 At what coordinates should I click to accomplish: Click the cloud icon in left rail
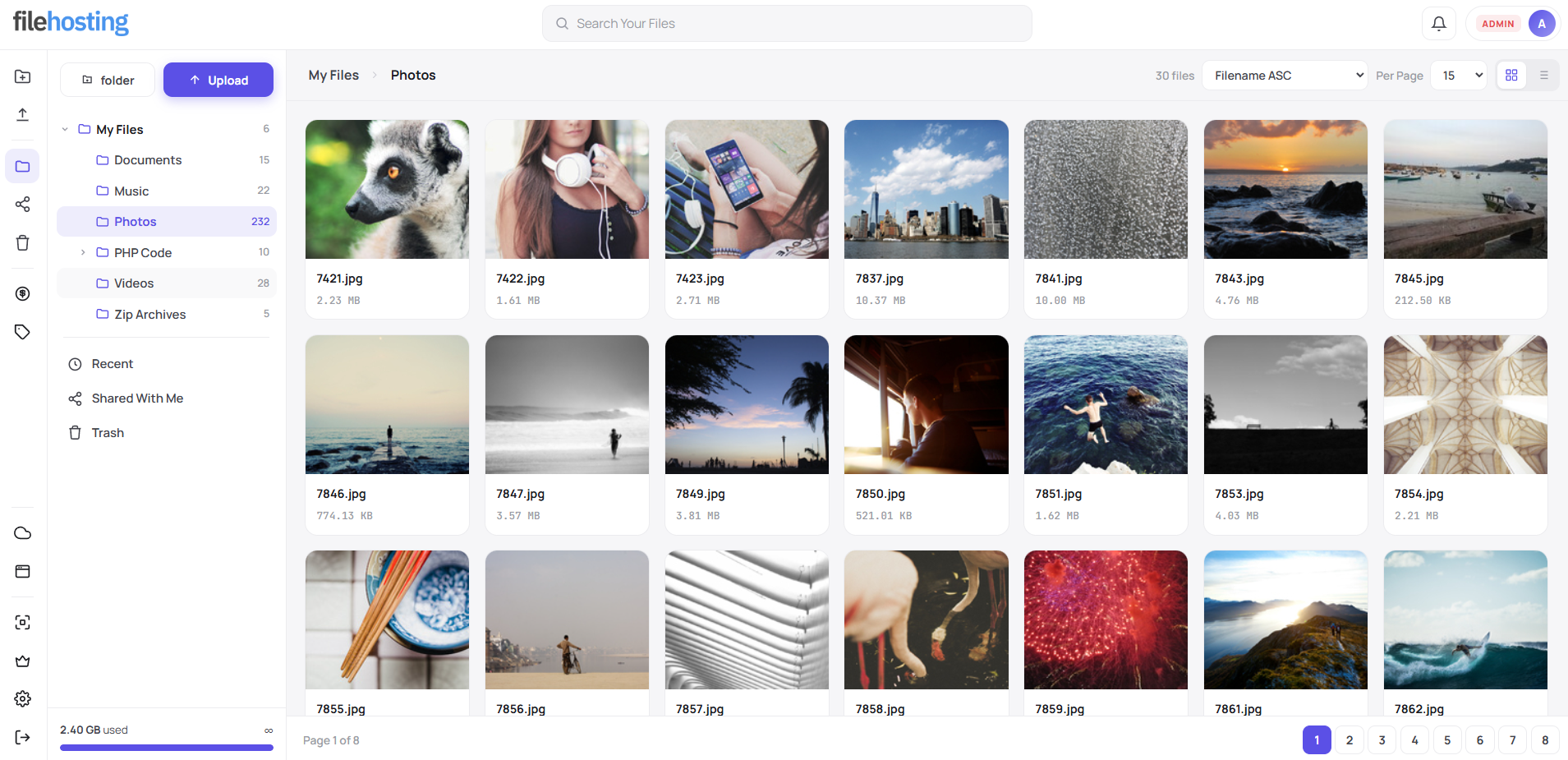coord(23,533)
